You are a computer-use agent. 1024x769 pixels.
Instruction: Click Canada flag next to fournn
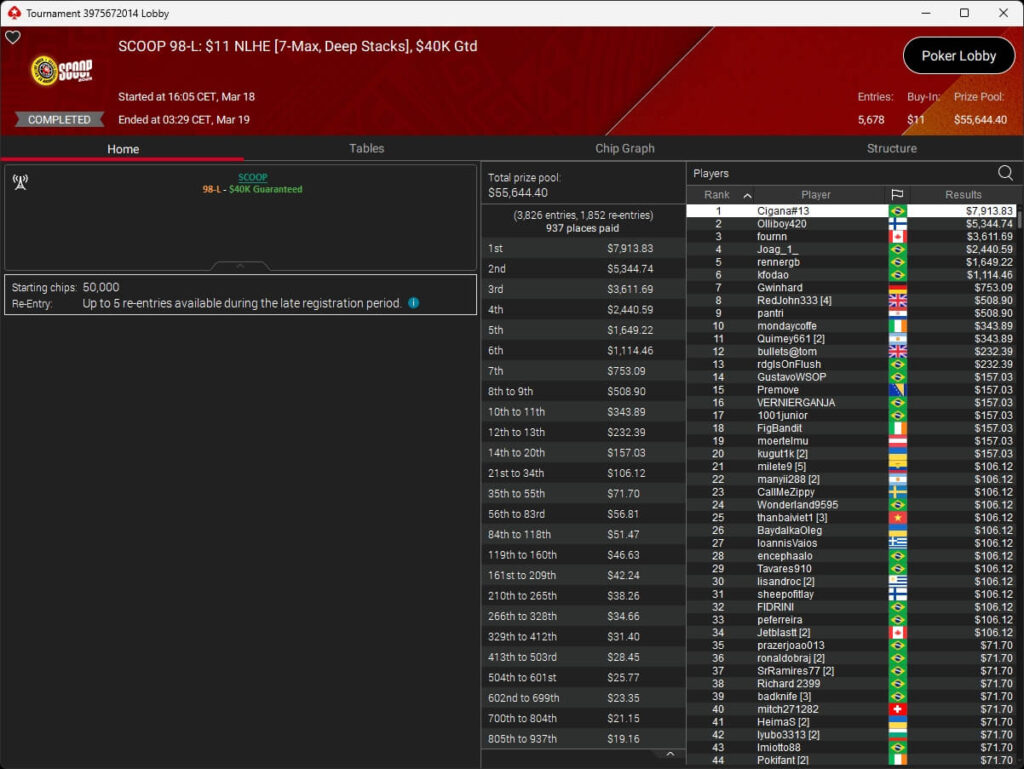click(897, 237)
